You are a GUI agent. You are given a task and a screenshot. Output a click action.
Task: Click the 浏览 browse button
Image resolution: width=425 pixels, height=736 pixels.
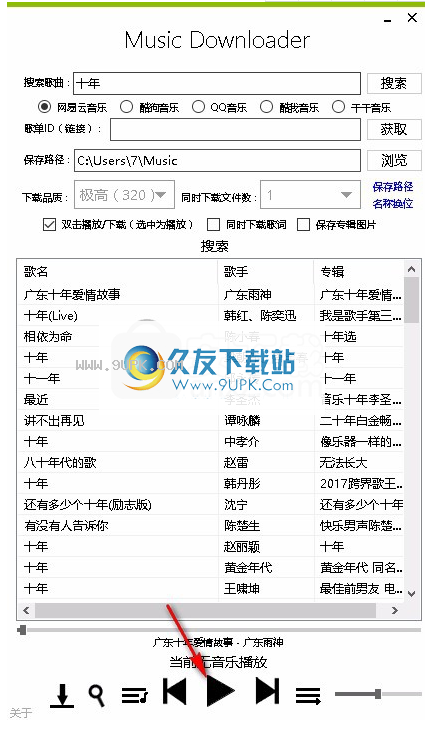[394, 161]
